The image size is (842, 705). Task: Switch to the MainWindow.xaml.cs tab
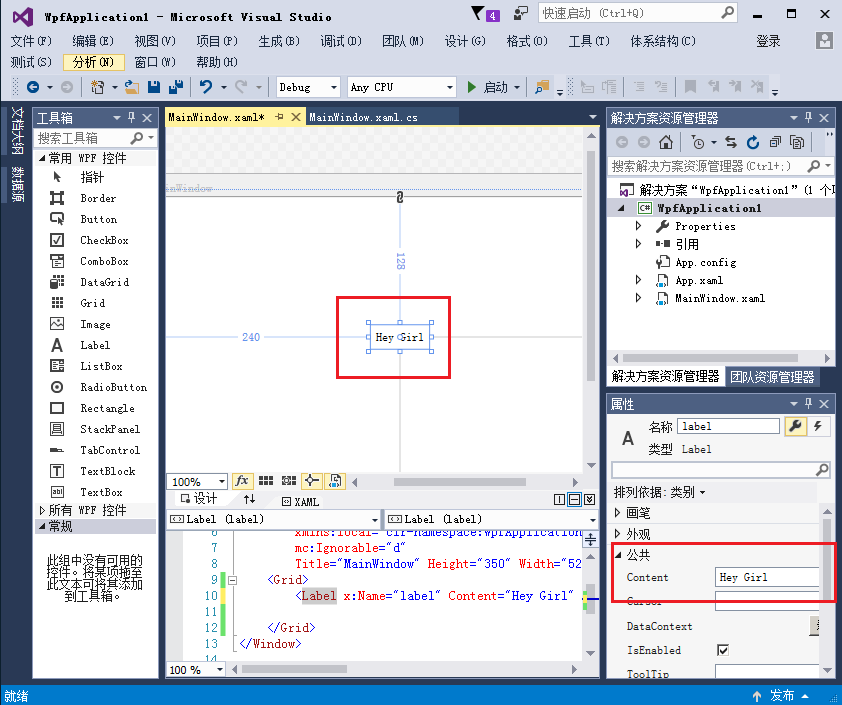coord(363,117)
